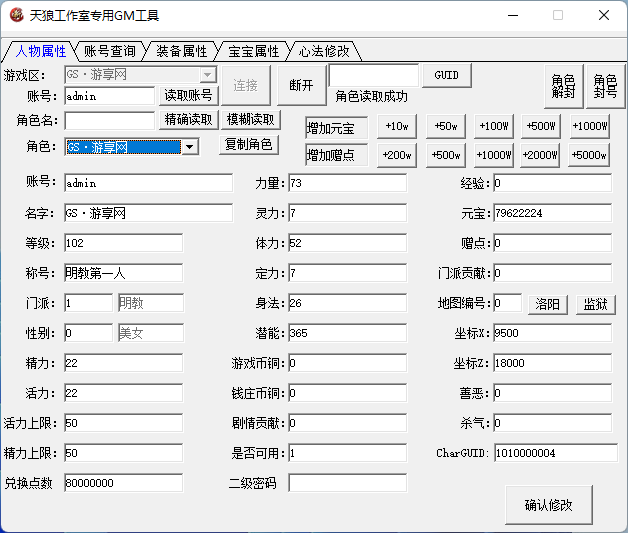Open the 装备属性 tab

coord(181,51)
